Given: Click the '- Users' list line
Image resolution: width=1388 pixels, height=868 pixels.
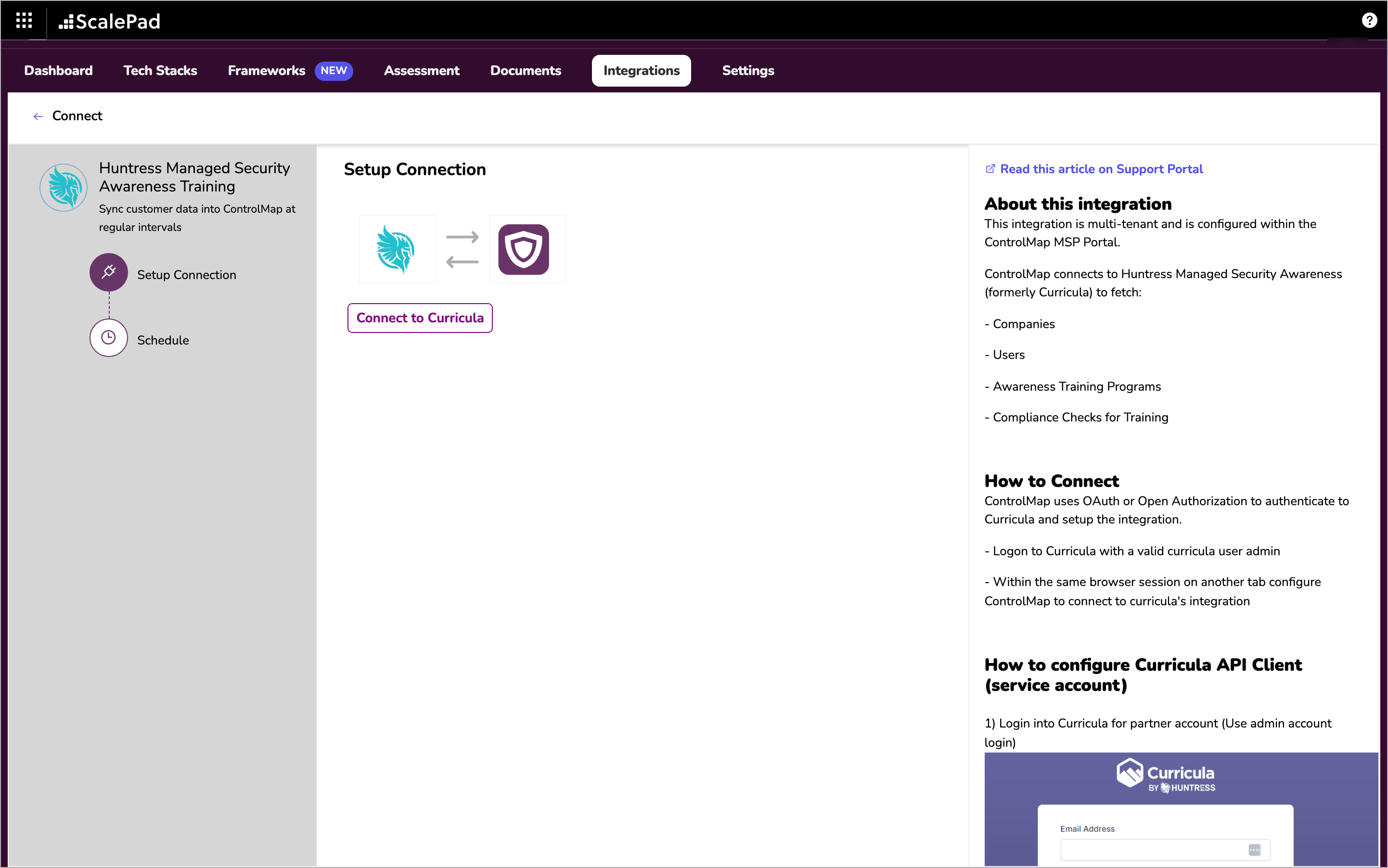Looking at the screenshot, I should [1004, 355].
